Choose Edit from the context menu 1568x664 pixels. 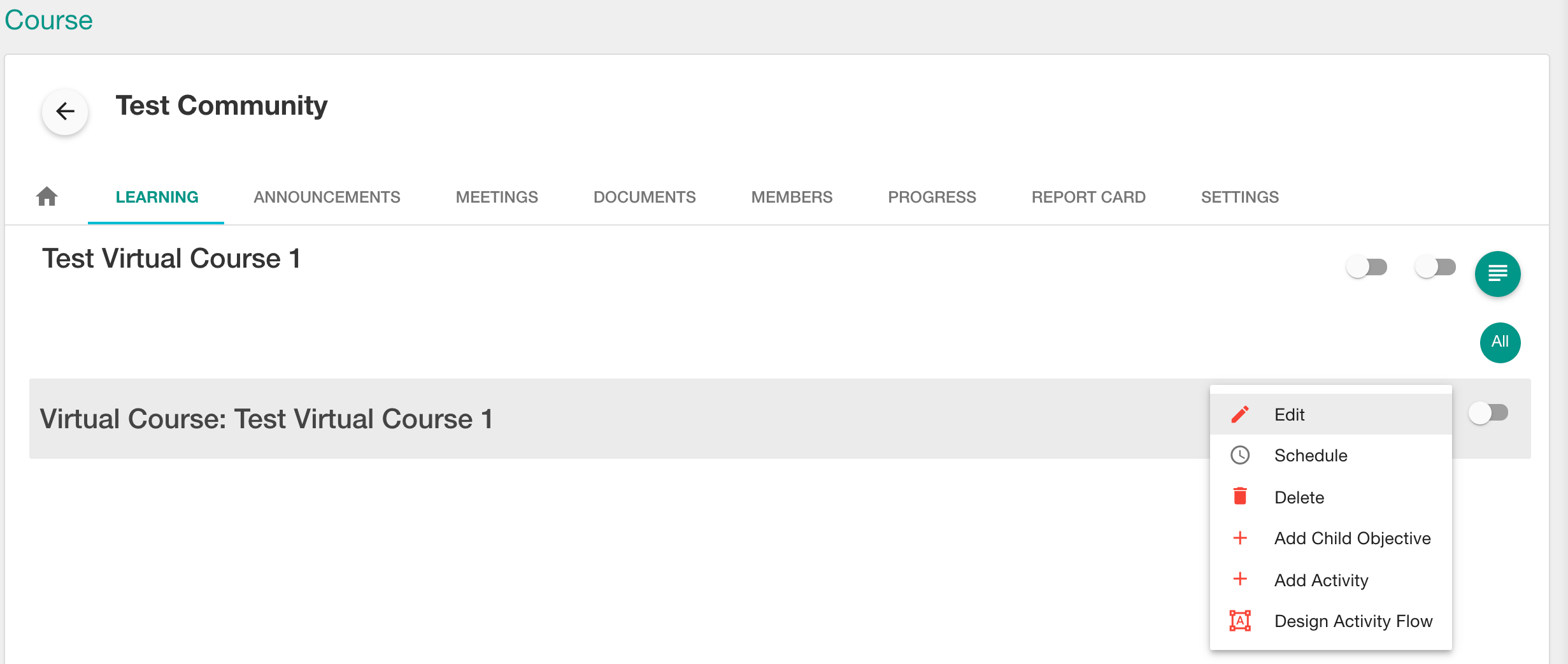[1330, 414]
